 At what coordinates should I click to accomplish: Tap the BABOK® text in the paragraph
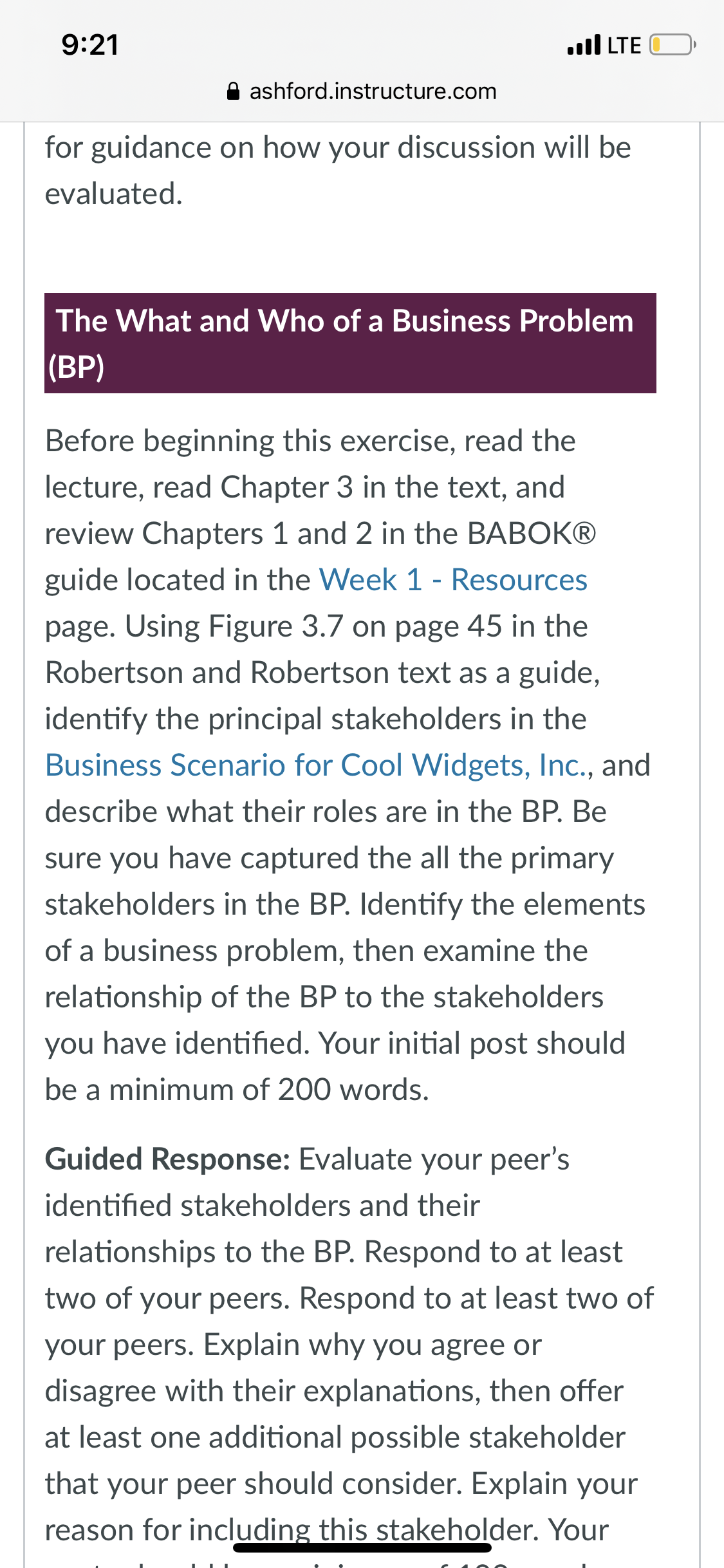click(532, 534)
